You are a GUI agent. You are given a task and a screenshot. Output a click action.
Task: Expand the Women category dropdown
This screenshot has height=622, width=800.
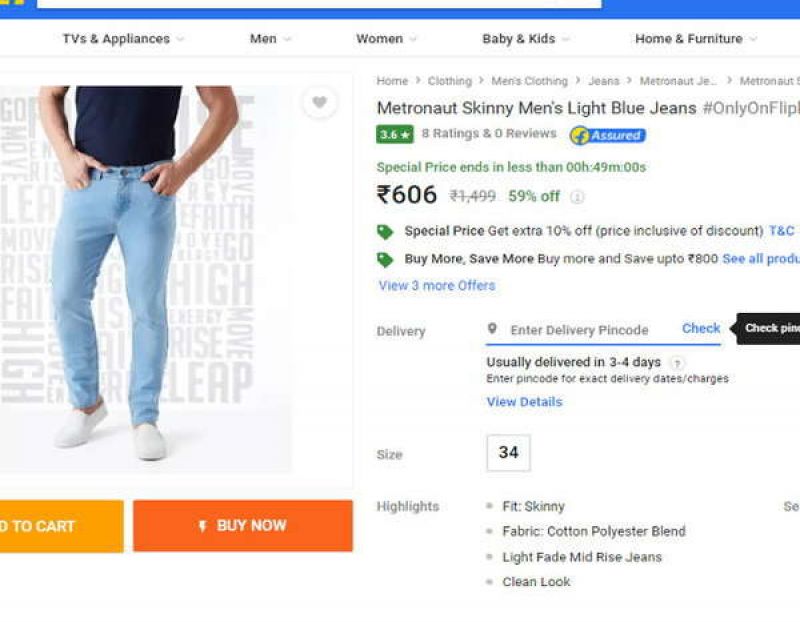tap(380, 39)
